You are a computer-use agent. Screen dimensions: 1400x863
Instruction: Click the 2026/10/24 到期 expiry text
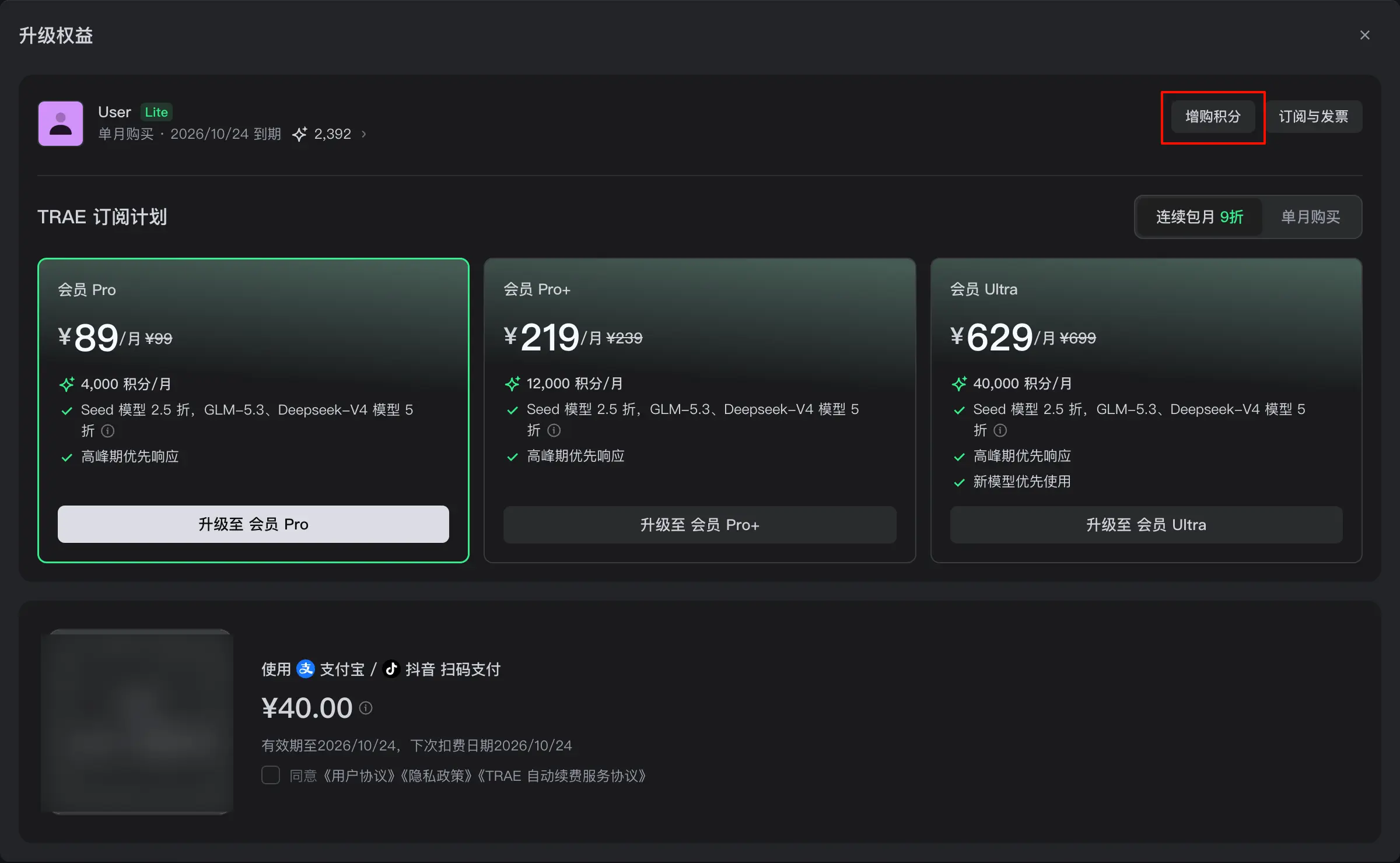point(226,134)
